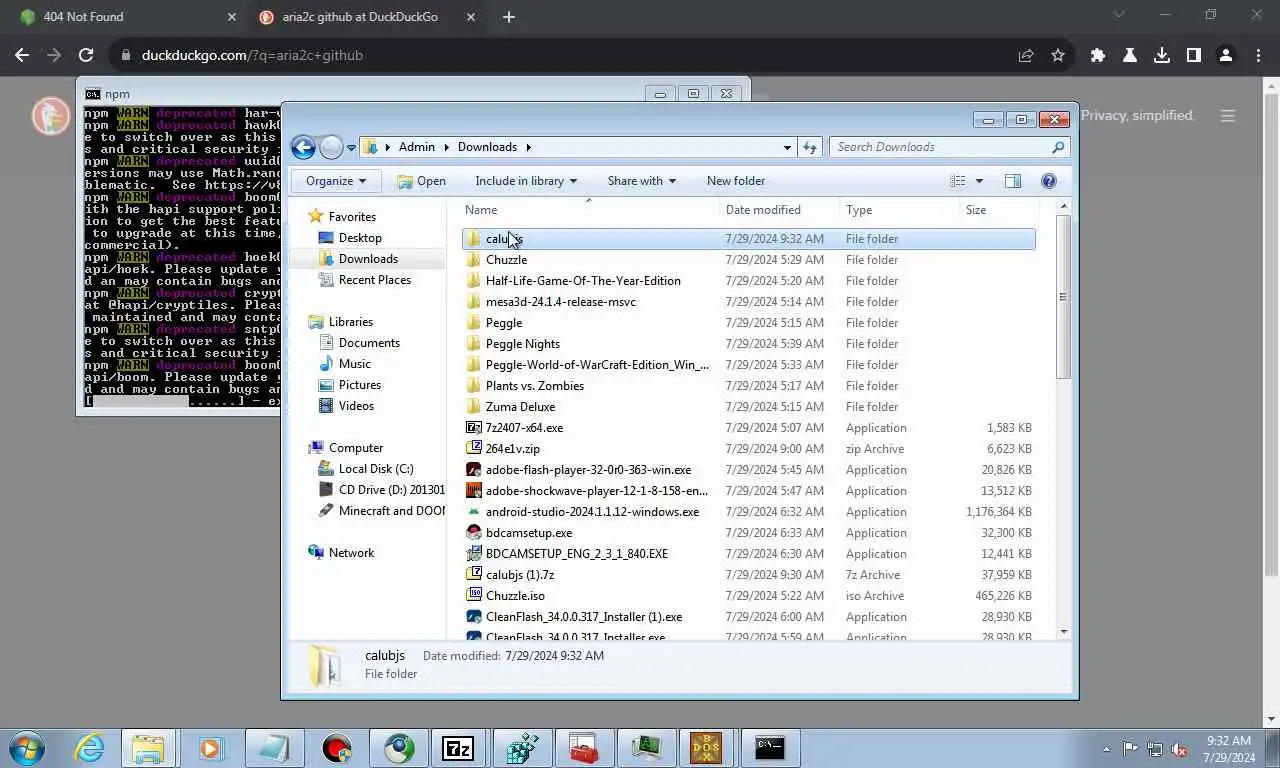1280x768 pixels.
Task: Open the DOSBox taskbar icon
Action: point(706,748)
